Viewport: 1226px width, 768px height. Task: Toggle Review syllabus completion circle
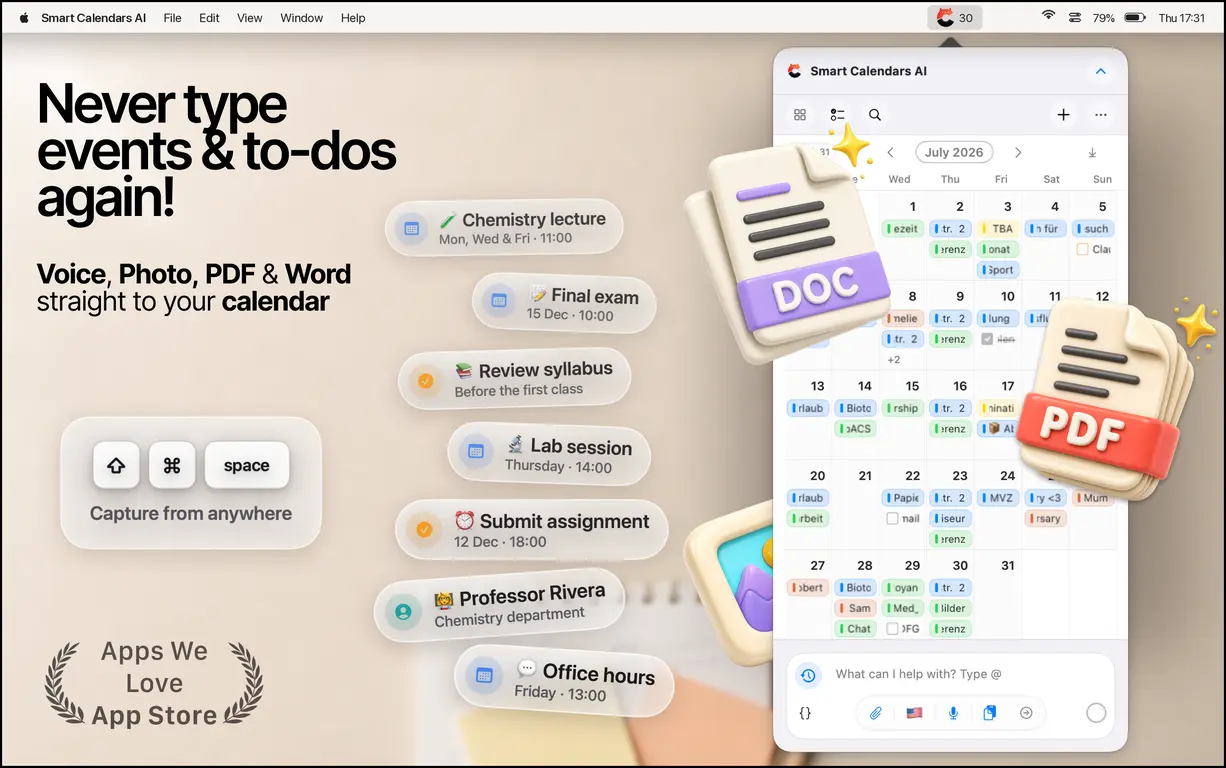426,381
